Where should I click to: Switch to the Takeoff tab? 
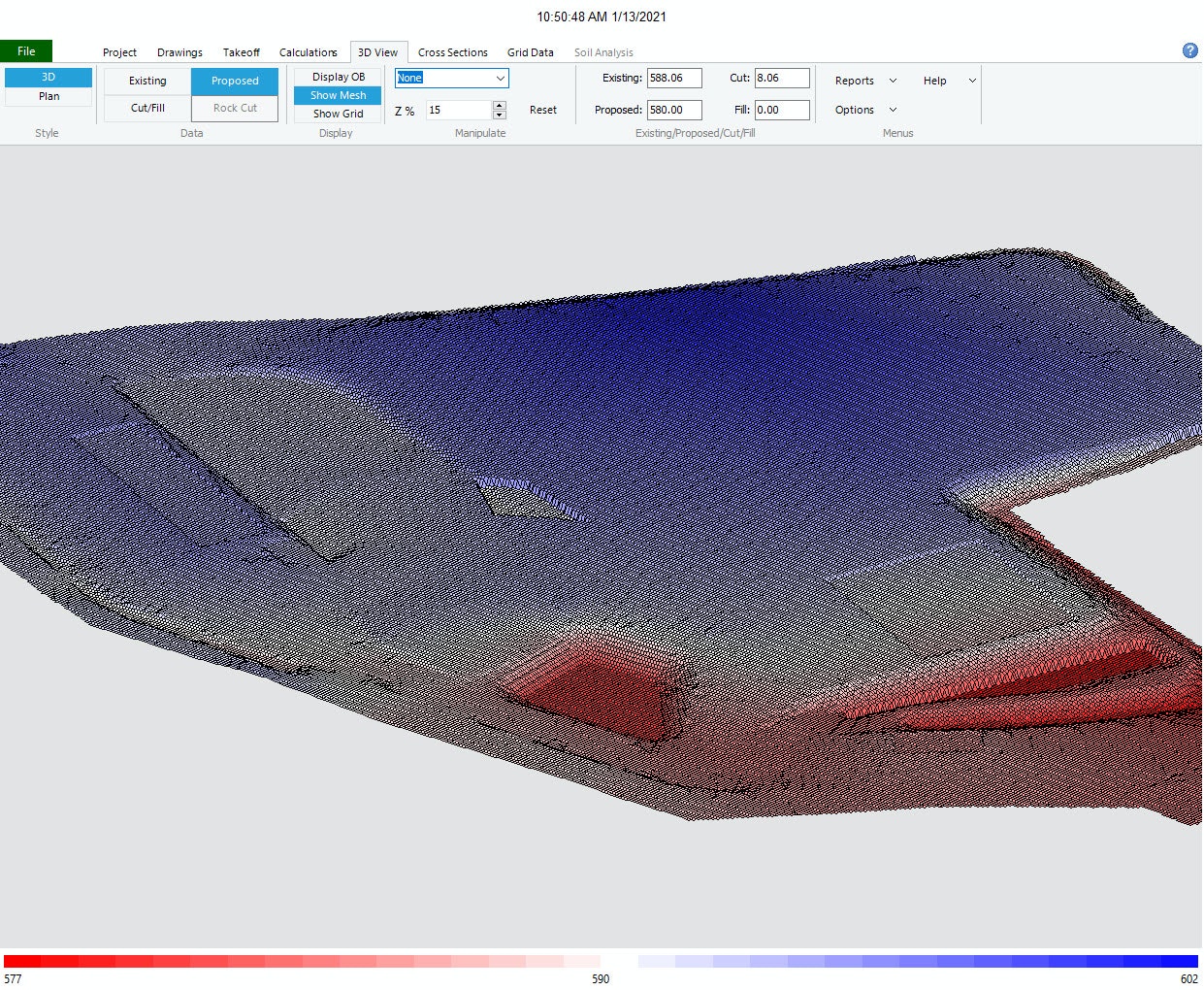(x=241, y=52)
